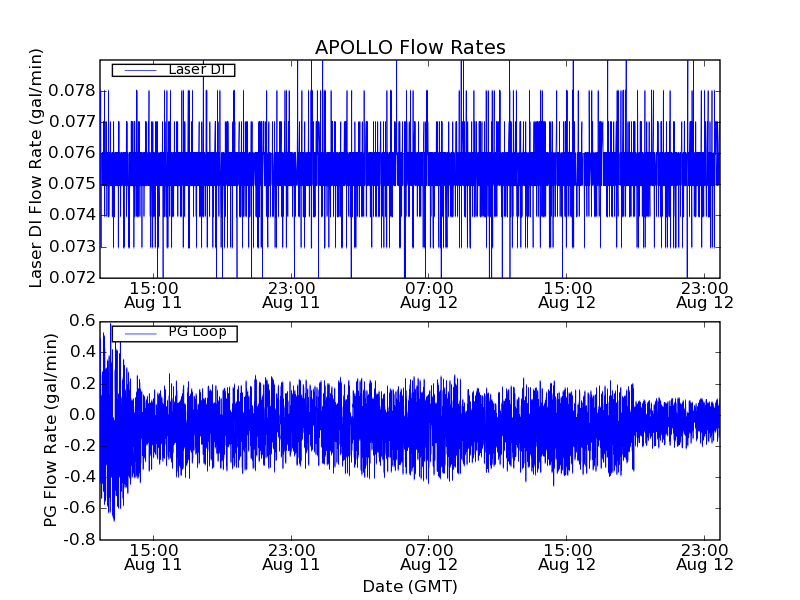The height and width of the screenshot is (600, 800).
Task: Click '15:00 Aug 11' tick under Laser DI plot
Action: pos(153,295)
